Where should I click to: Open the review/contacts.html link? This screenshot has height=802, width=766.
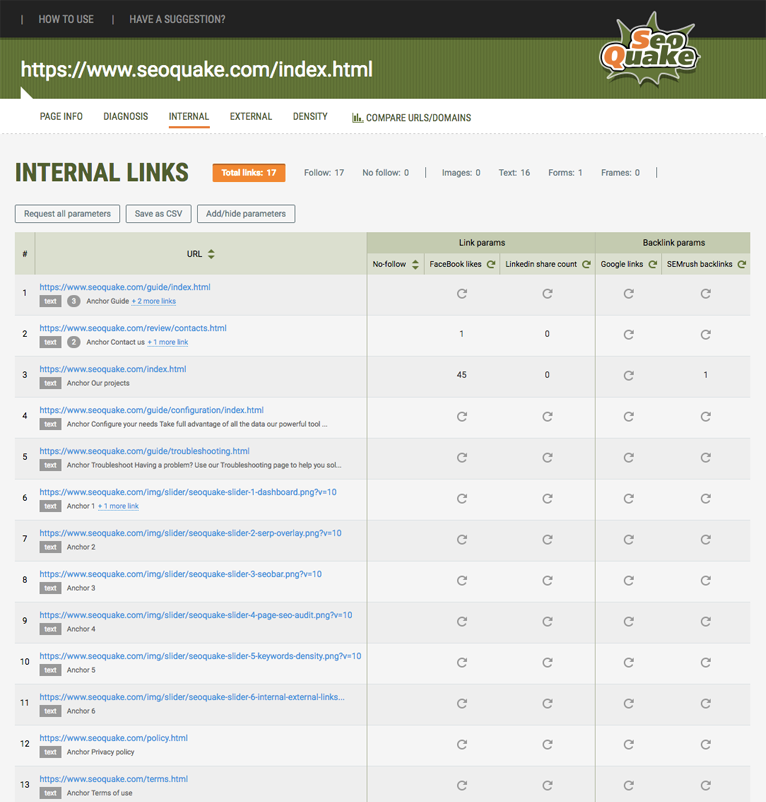click(x=133, y=328)
